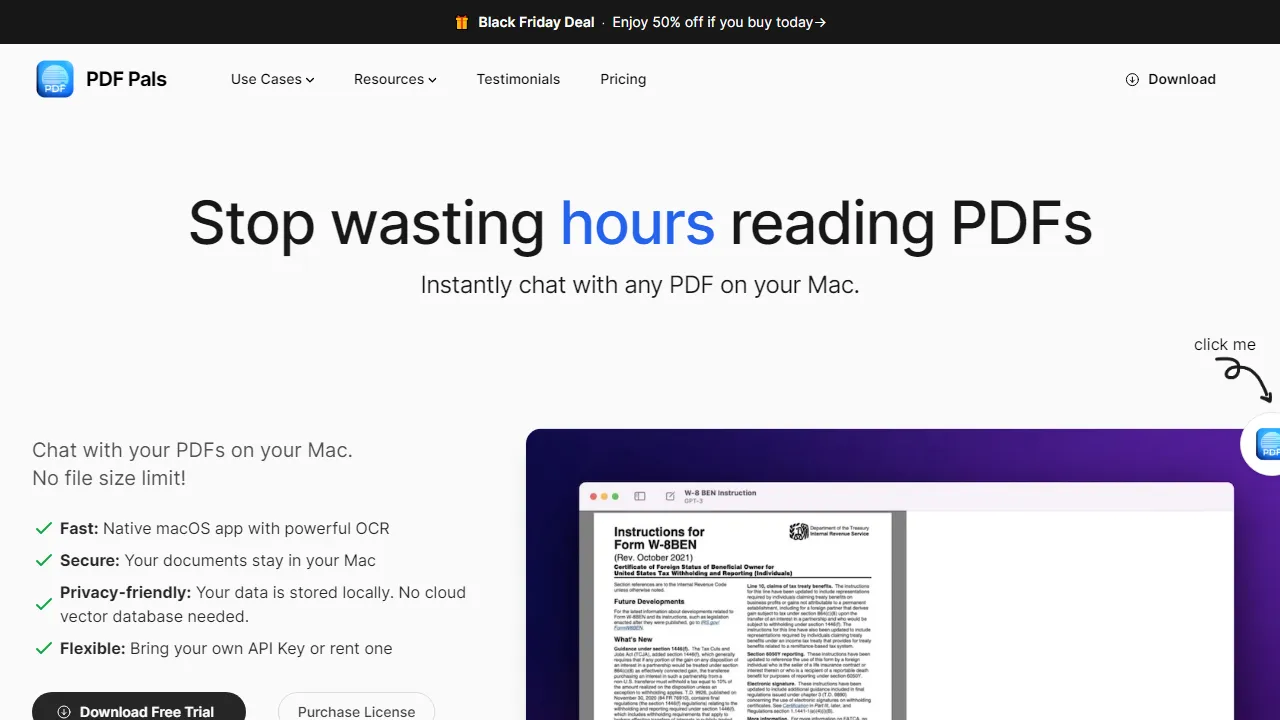Image resolution: width=1280 pixels, height=720 pixels.
Task: Click the Form W-8BEN document page
Action: [742, 617]
